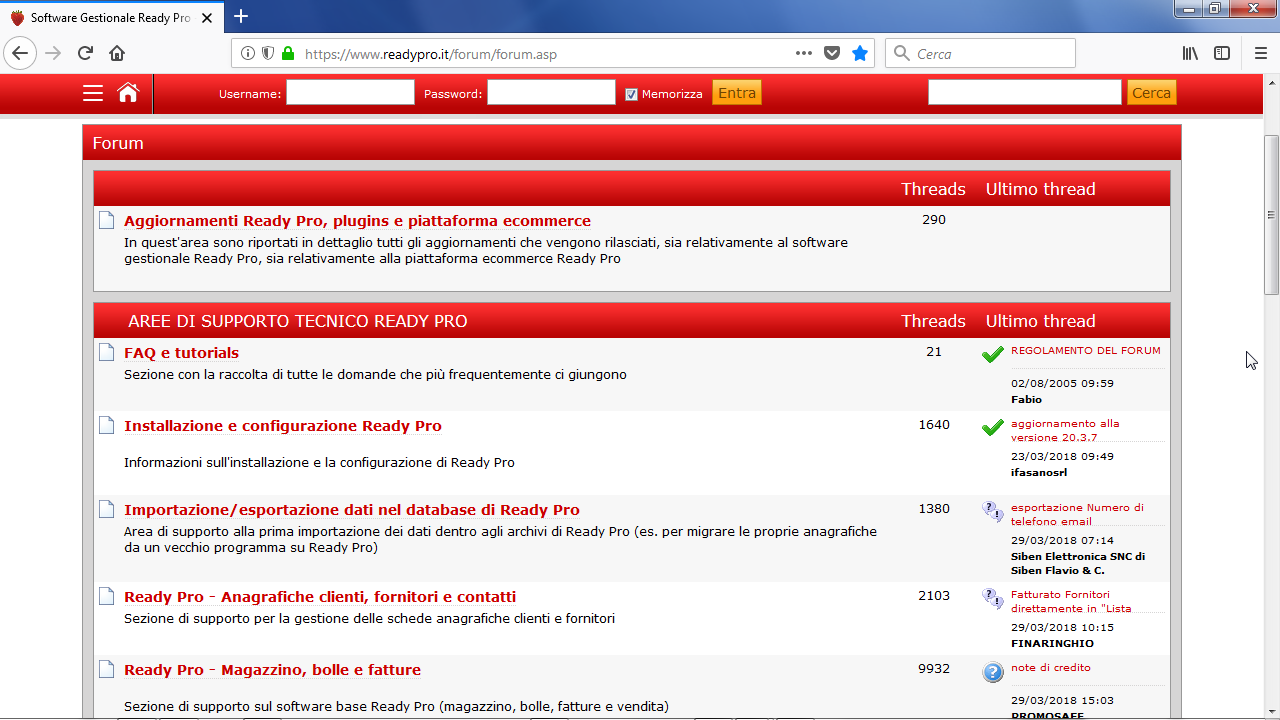Click the blue bookmark star icon
This screenshot has width=1280, height=720.
pos(860,53)
